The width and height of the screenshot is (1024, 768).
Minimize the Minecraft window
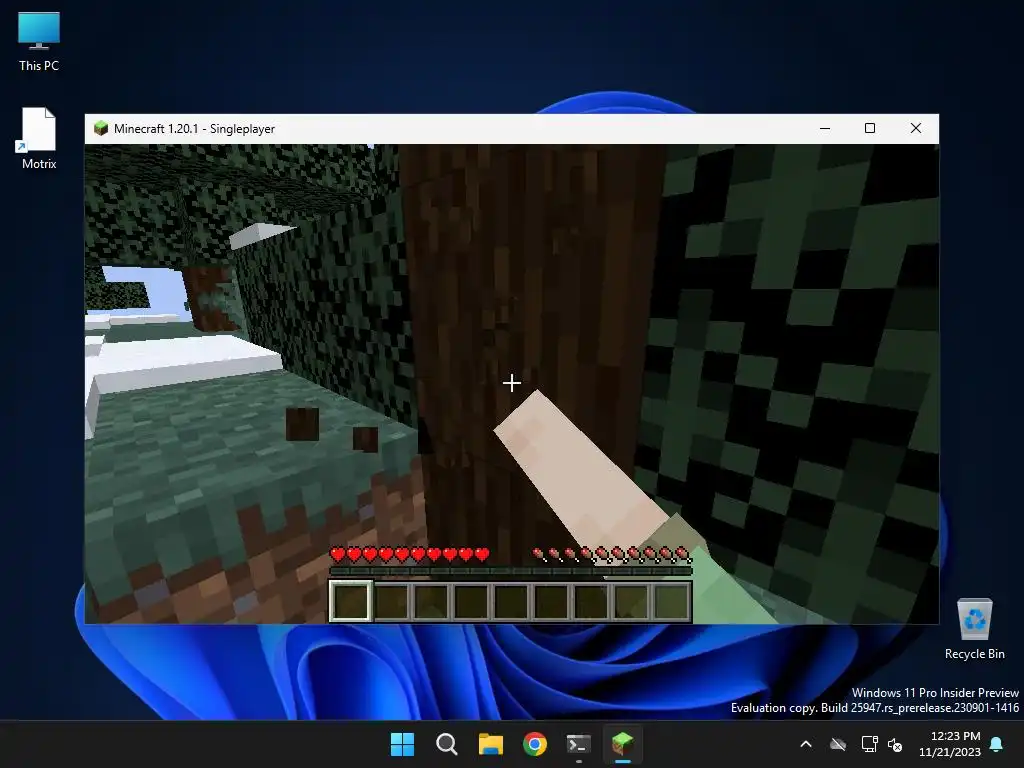click(825, 129)
